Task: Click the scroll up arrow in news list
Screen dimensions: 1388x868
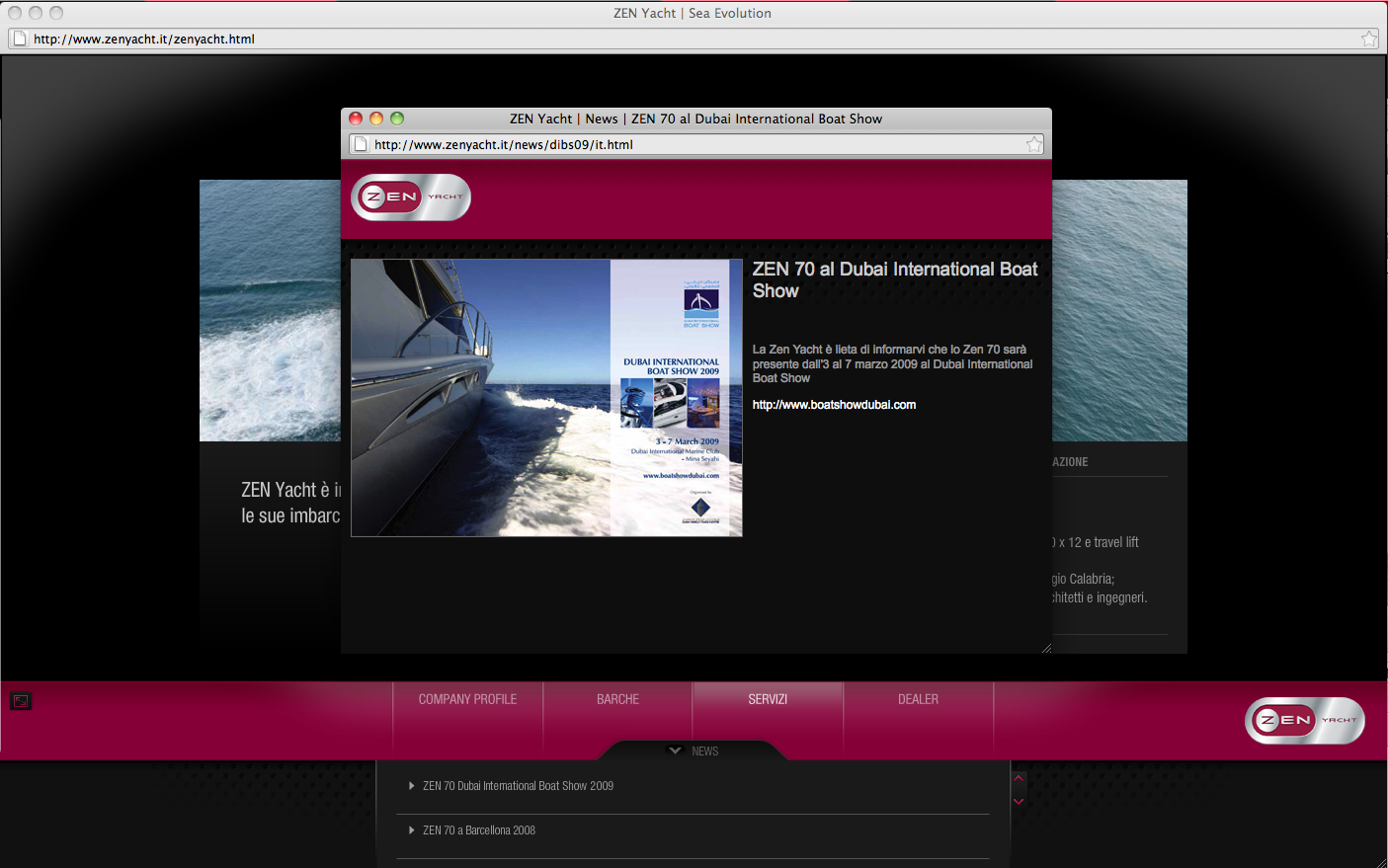Action: pyautogui.click(x=1019, y=778)
